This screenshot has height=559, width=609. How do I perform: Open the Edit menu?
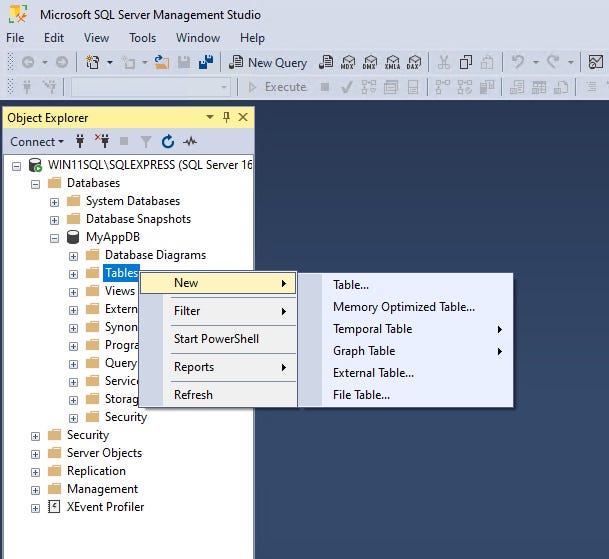coord(54,38)
